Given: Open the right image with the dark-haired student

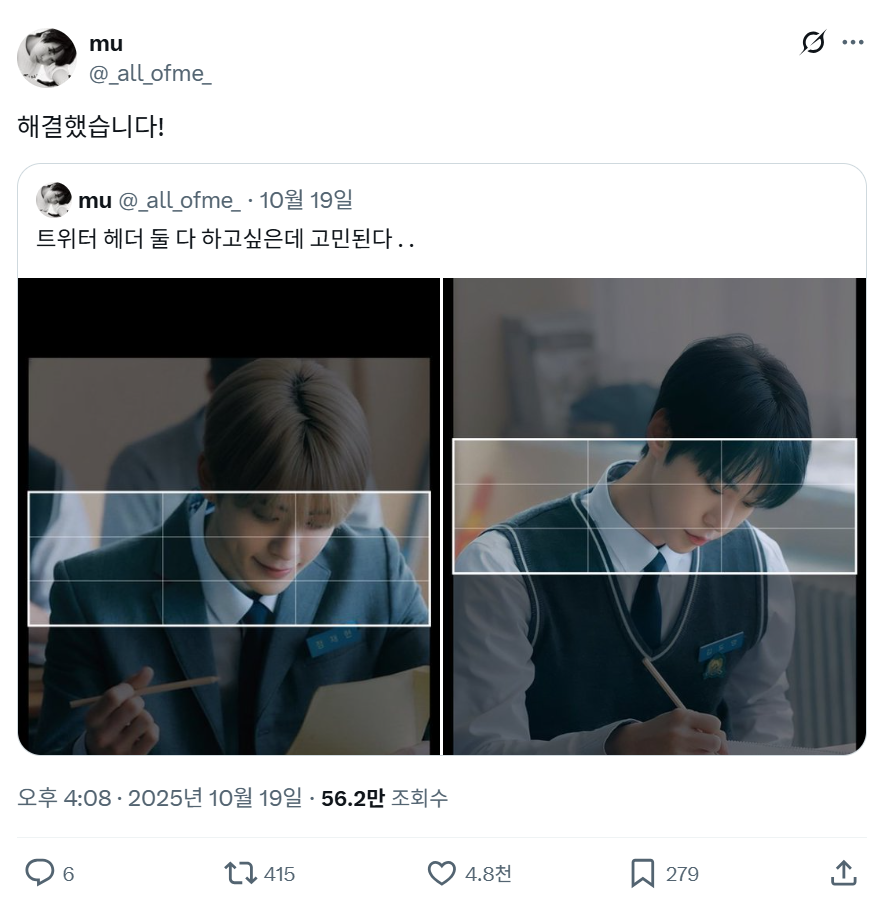Looking at the screenshot, I should click(x=655, y=516).
